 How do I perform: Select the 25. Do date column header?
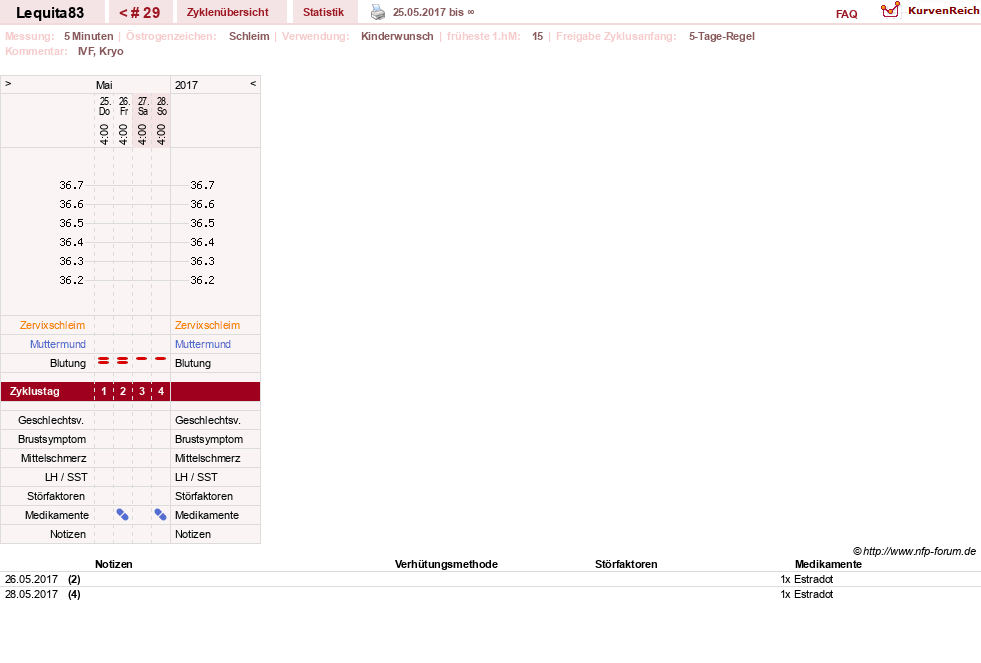pyautogui.click(x=104, y=106)
